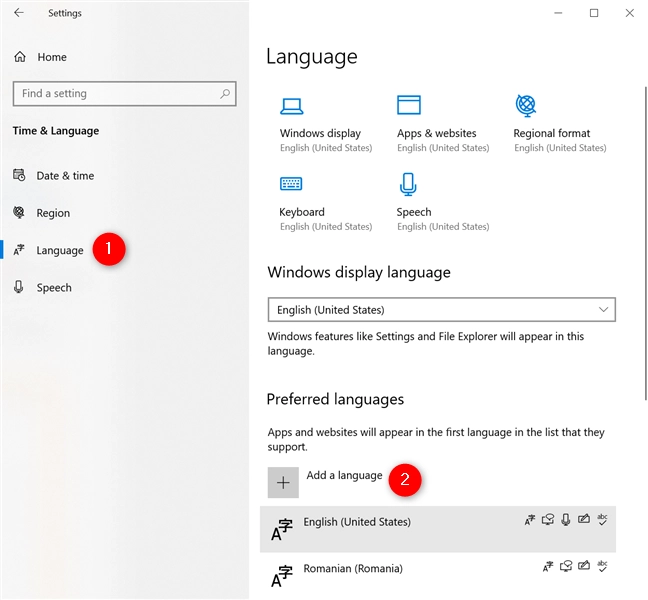Click spell-check abc icon for English

(x=603, y=519)
